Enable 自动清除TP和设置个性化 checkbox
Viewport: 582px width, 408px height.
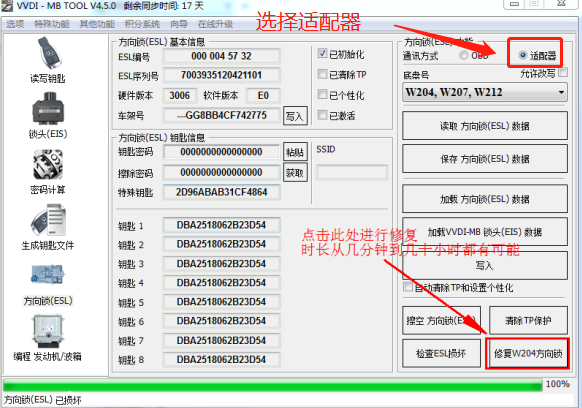click(x=408, y=287)
